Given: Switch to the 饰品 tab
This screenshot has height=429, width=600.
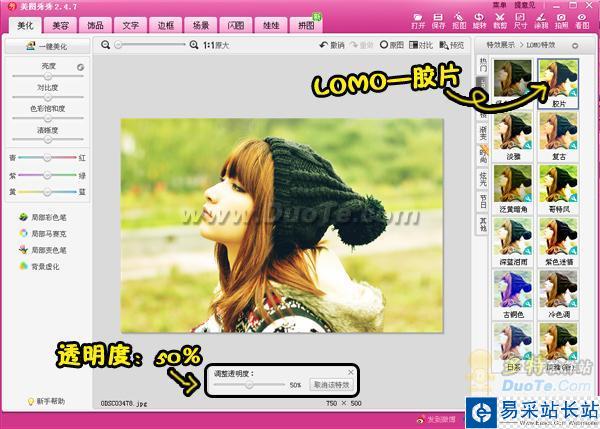Looking at the screenshot, I should 95,26.
